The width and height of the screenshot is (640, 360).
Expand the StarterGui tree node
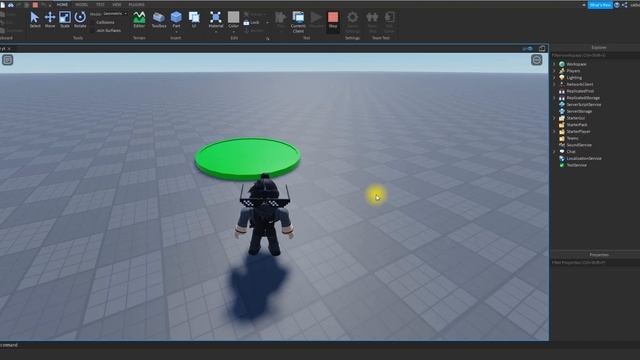[x=554, y=118]
